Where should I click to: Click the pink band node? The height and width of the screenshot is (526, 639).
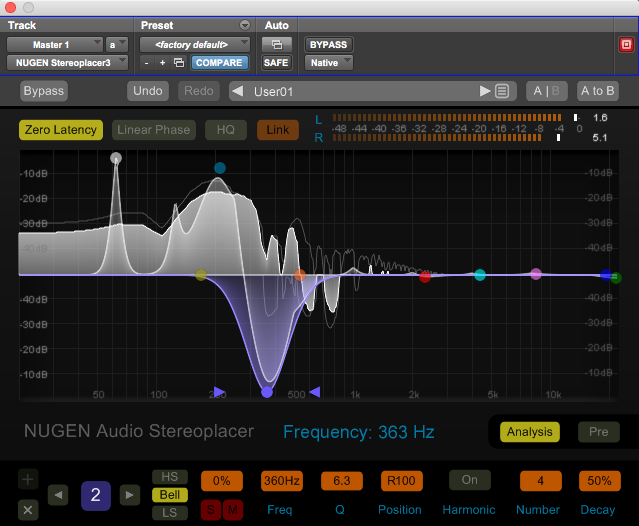[536, 274]
